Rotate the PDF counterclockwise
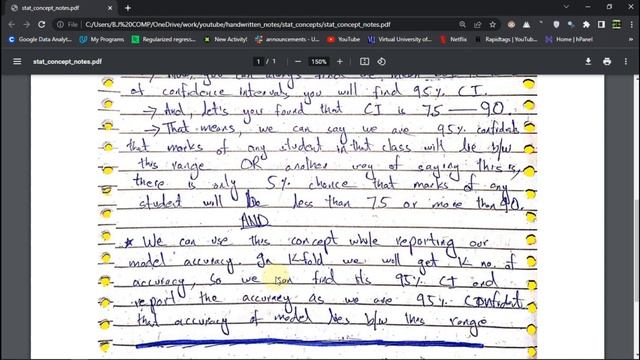This screenshot has width=640, height=360. pyautogui.click(x=381, y=61)
